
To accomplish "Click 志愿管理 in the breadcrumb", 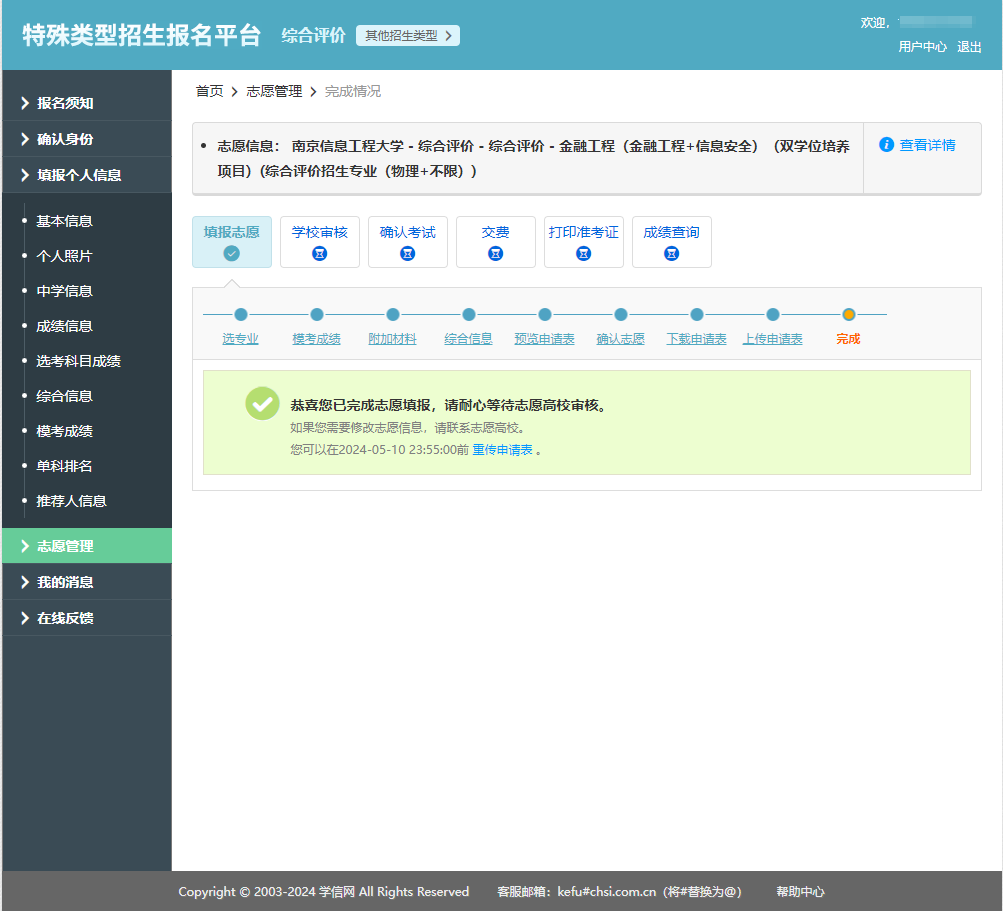I will coord(274,91).
